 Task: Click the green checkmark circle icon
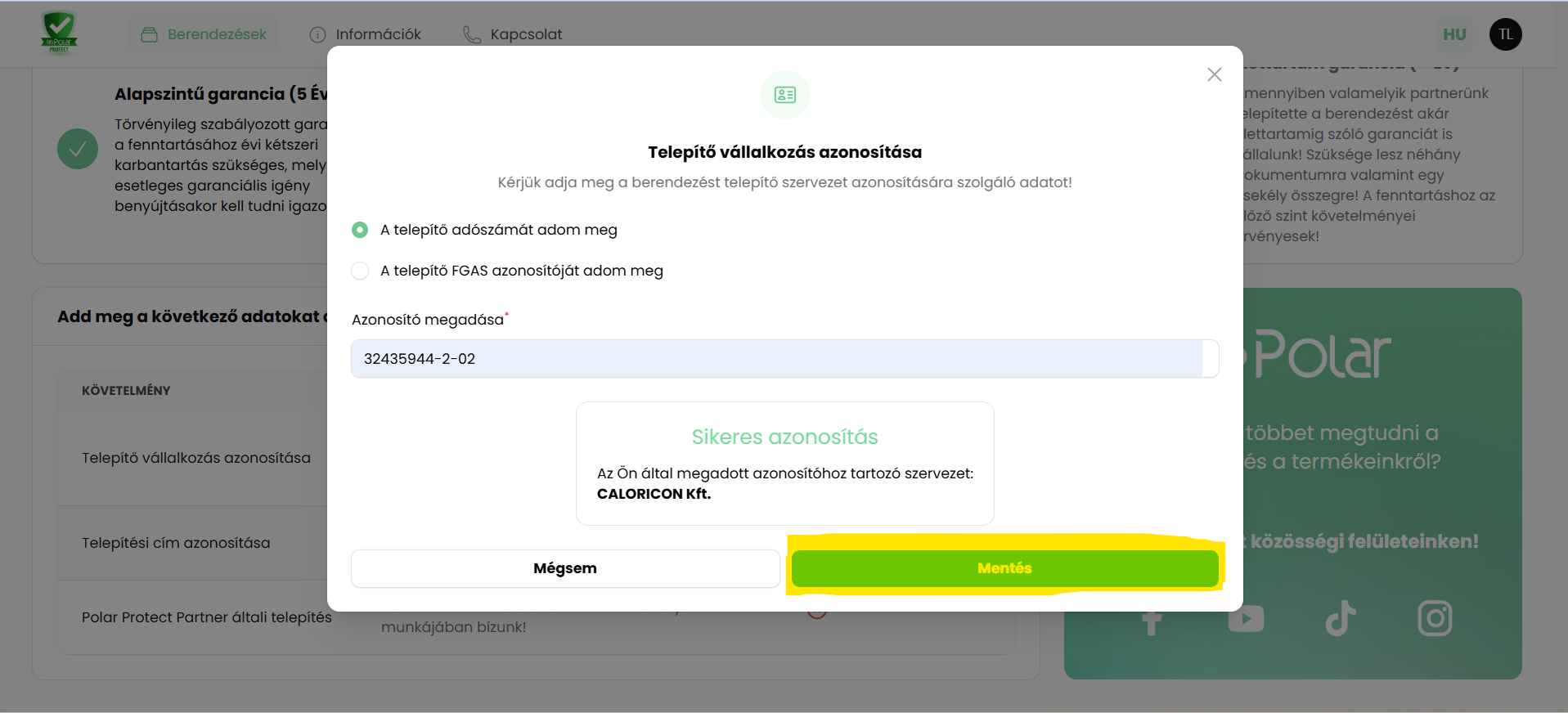click(78, 149)
